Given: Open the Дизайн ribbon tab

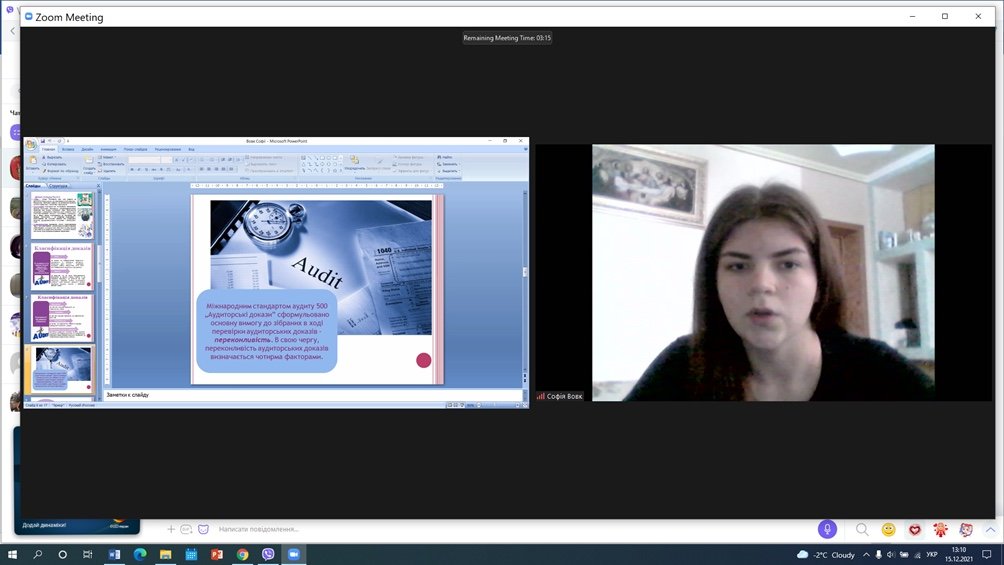Looking at the screenshot, I should [x=87, y=149].
